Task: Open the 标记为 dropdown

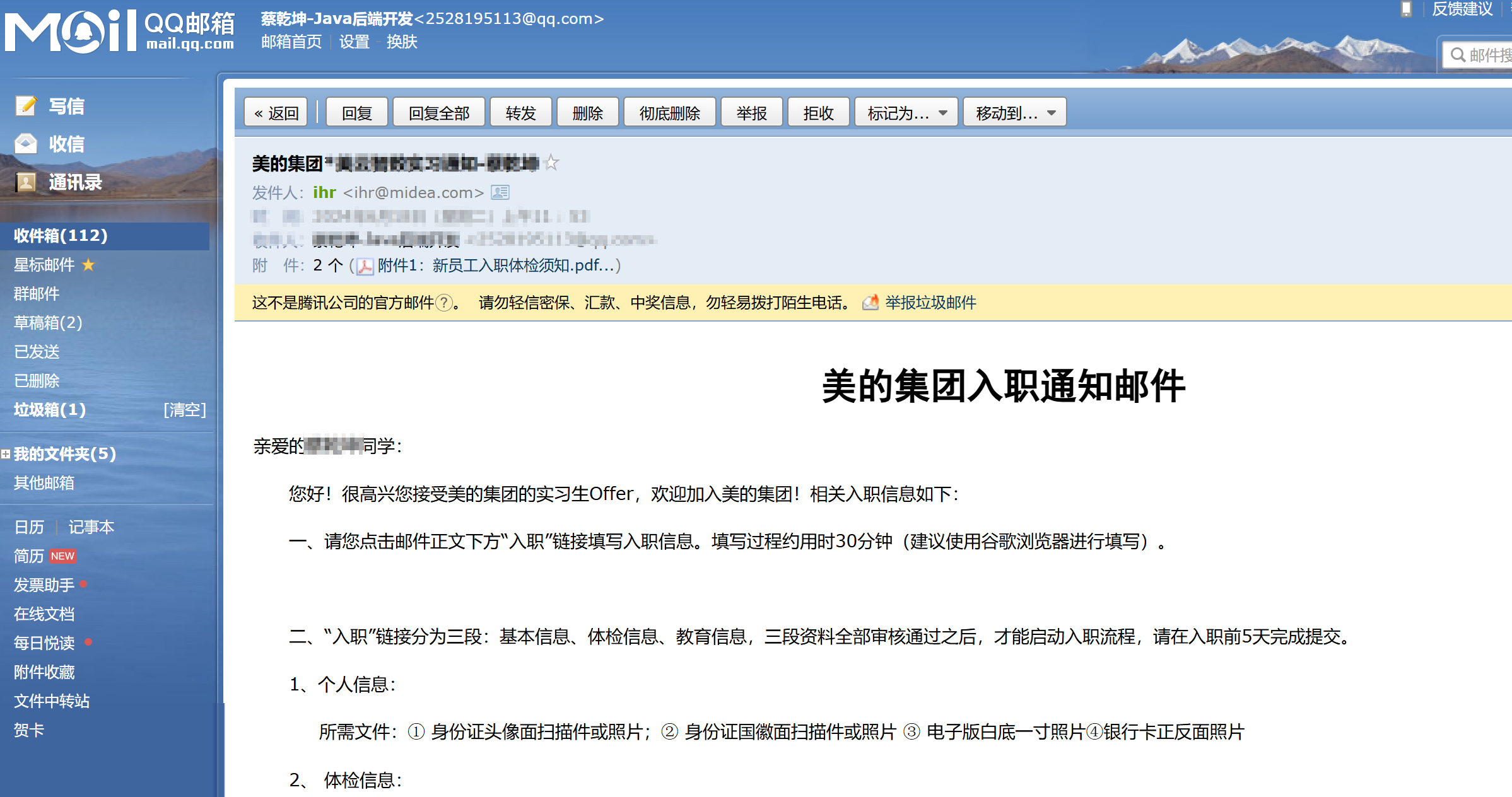Action: pos(906,112)
